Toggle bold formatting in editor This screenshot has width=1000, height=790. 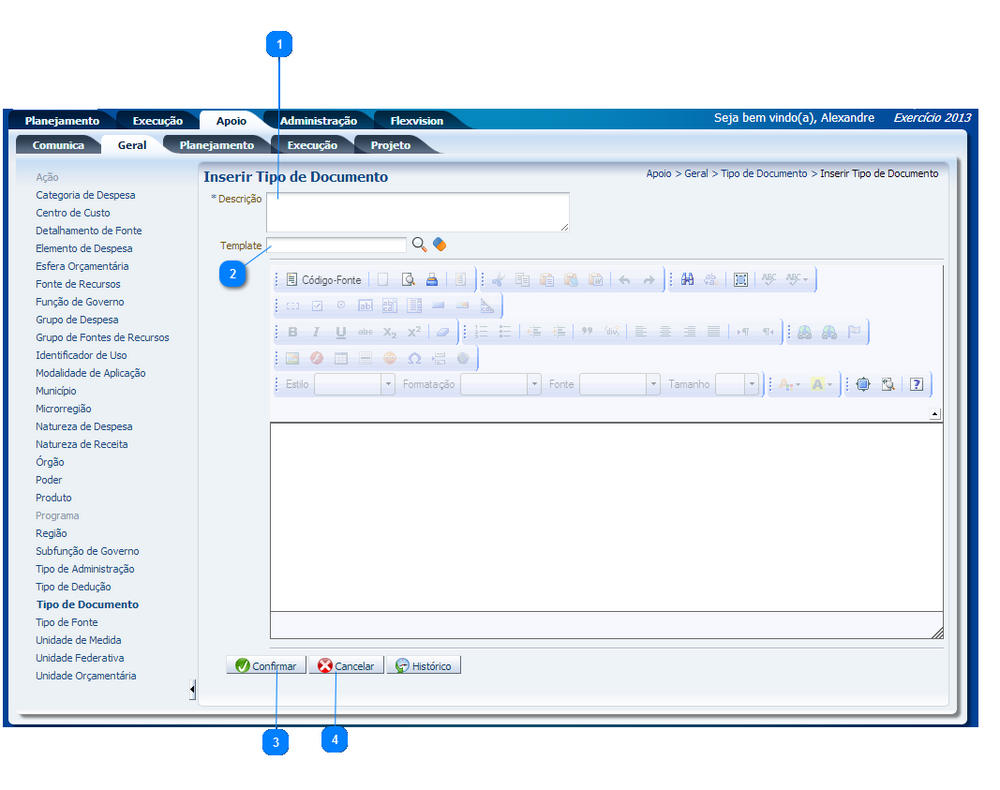pyautogui.click(x=293, y=332)
